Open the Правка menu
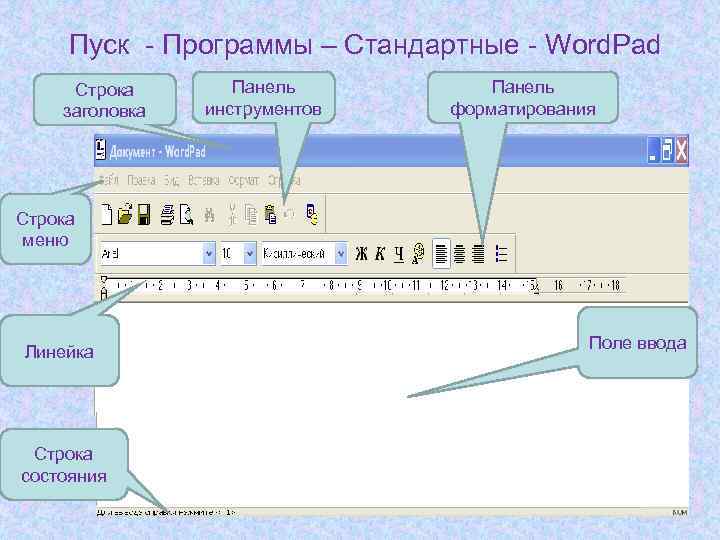The image size is (720, 540). click(x=141, y=180)
